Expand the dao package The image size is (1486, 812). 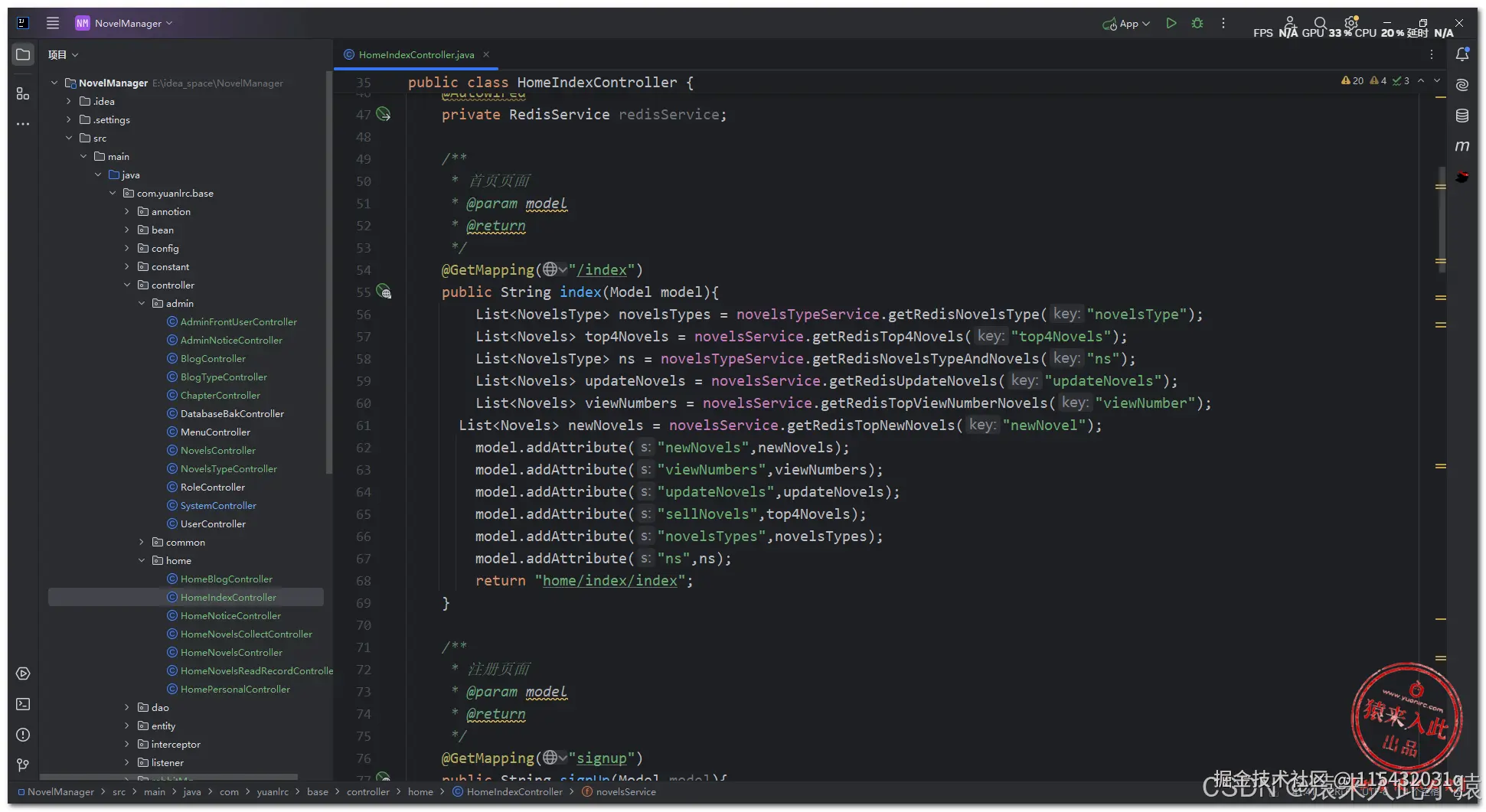[127, 707]
